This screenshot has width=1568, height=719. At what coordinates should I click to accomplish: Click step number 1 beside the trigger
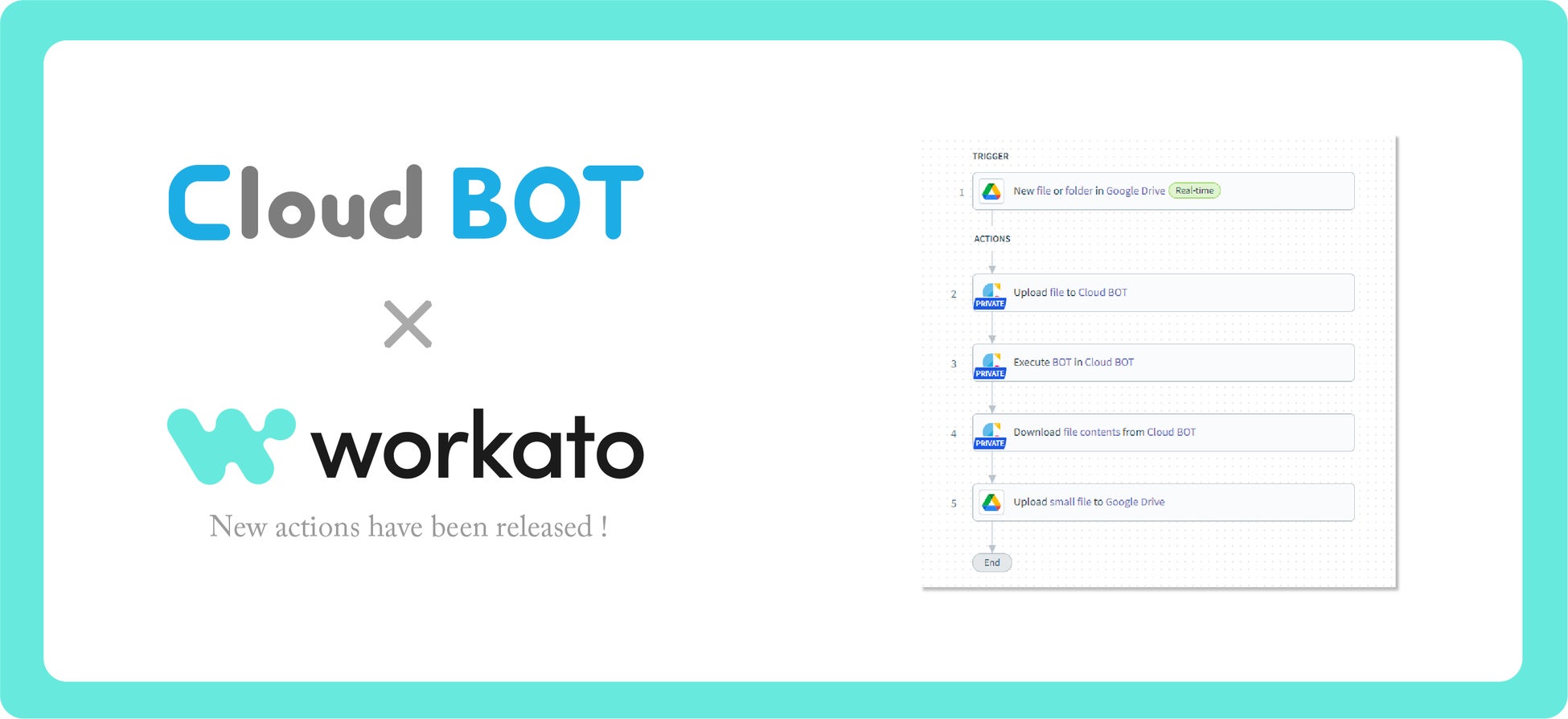click(962, 193)
